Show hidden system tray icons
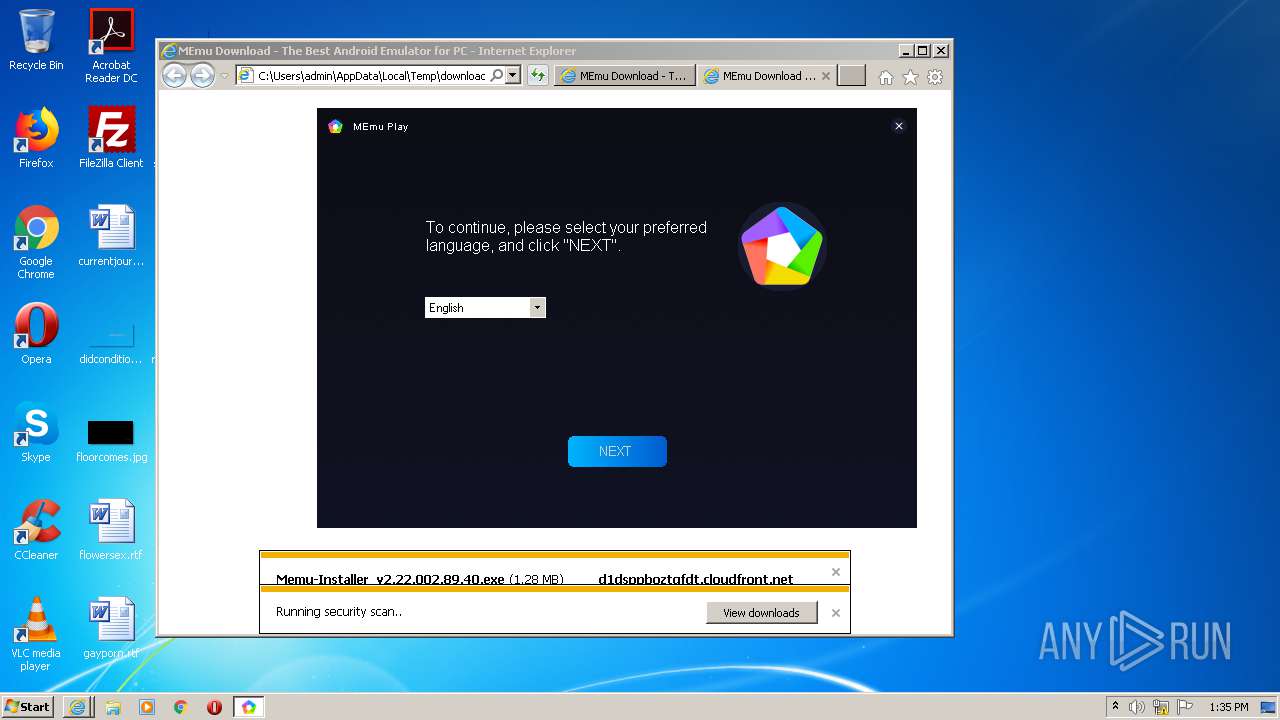This screenshot has height=720, width=1280. click(x=1115, y=707)
